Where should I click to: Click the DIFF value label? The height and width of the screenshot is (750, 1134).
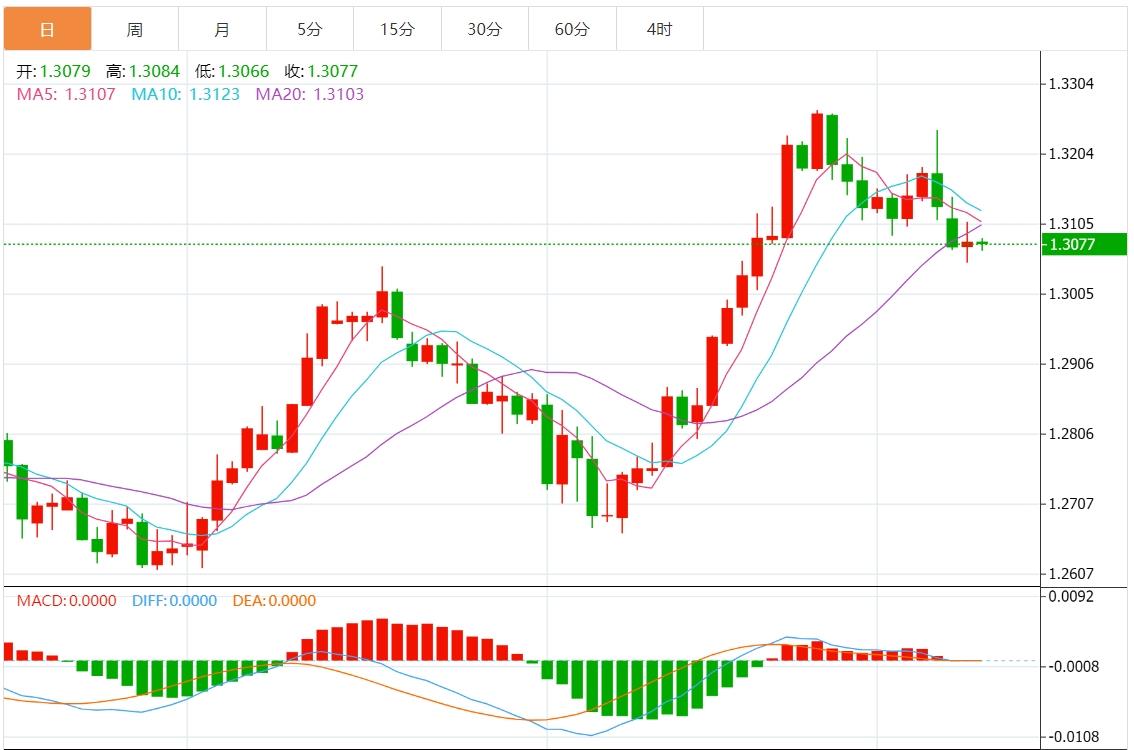(174, 601)
